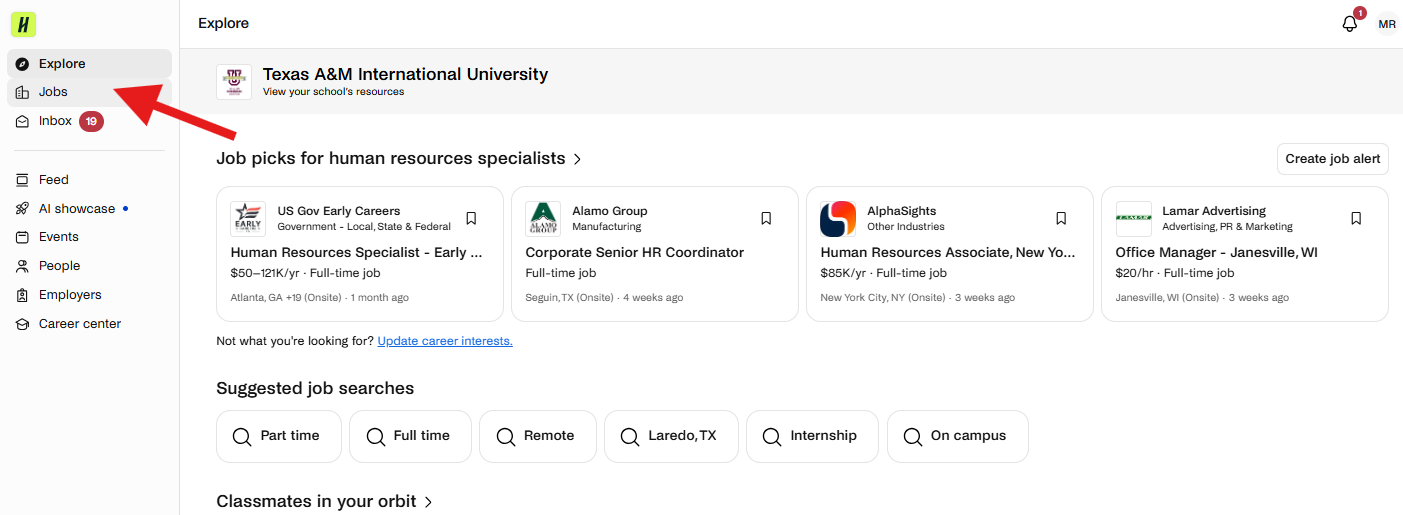The width and height of the screenshot is (1403, 515).
Task: Expand Classmates in your orbit section
Action: click(x=325, y=502)
